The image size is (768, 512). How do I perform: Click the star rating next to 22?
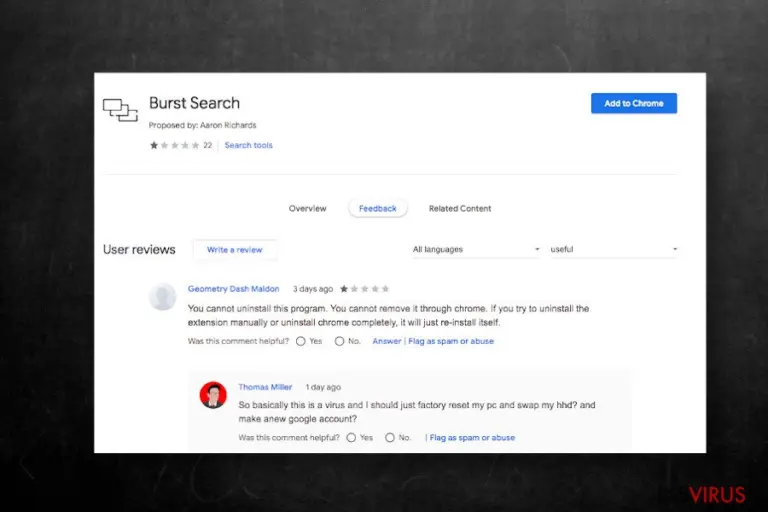(x=174, y=145)
